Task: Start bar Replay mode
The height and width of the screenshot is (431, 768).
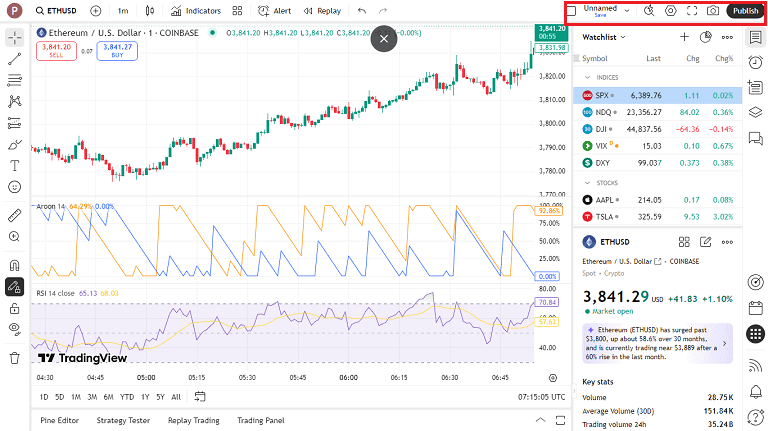Action: click(322, 11)
